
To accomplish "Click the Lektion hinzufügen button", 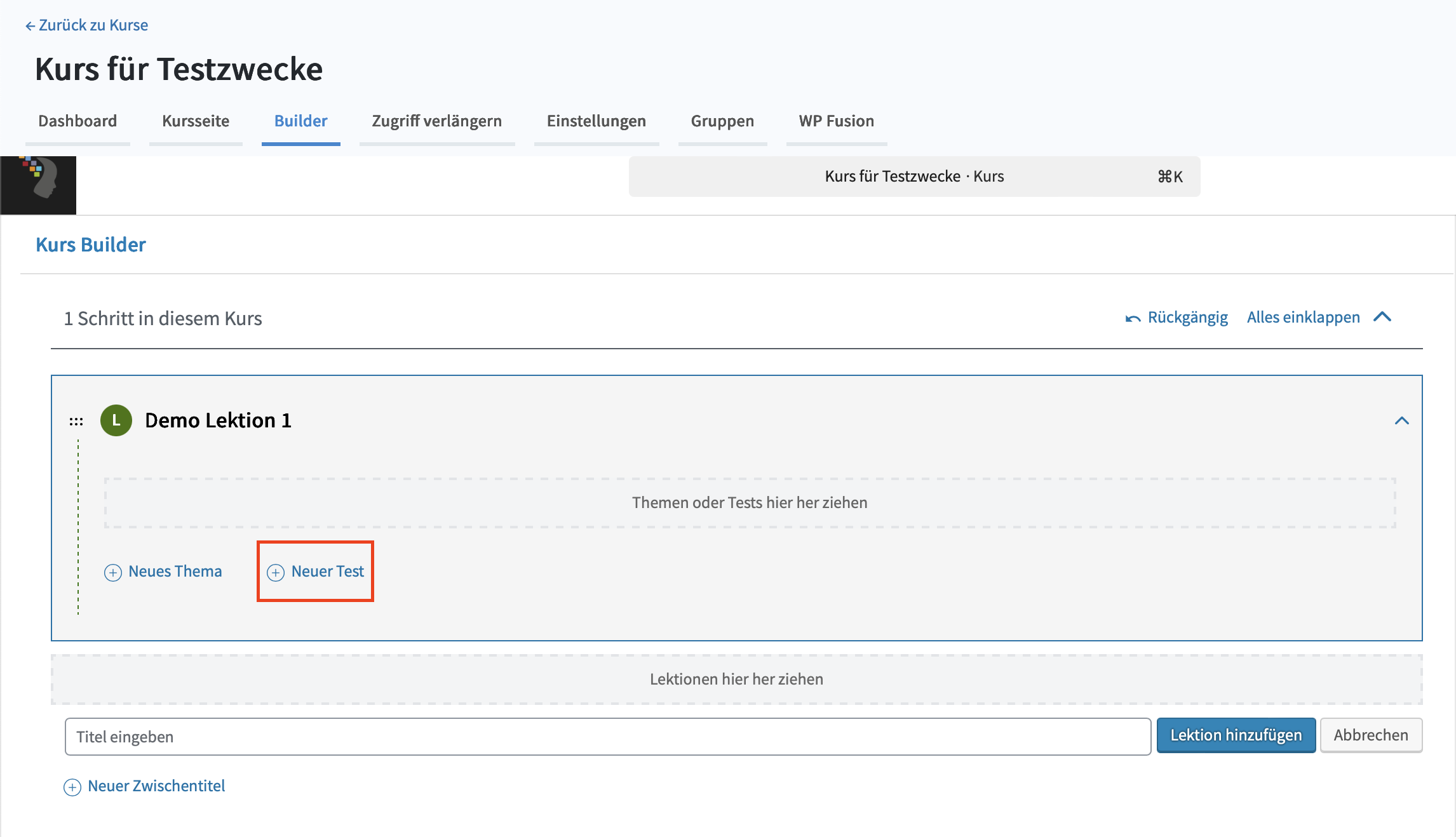I will [1236, 735].
